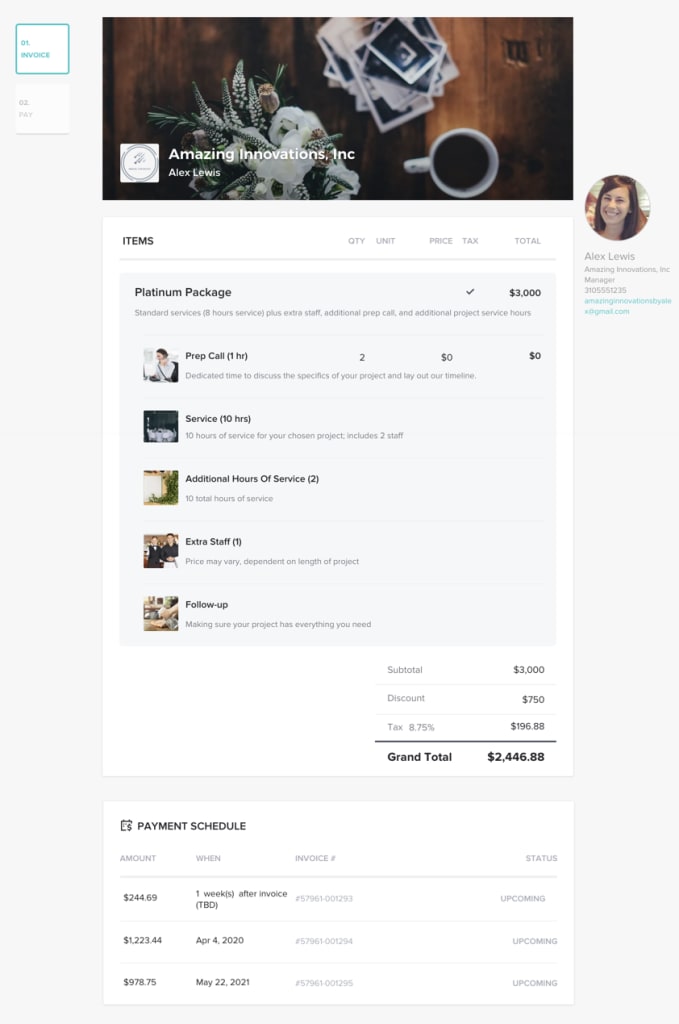Click the Platinum Package $3,000 total
Viewport: 679px width, 1024px height.
click(x=525, y=293)
